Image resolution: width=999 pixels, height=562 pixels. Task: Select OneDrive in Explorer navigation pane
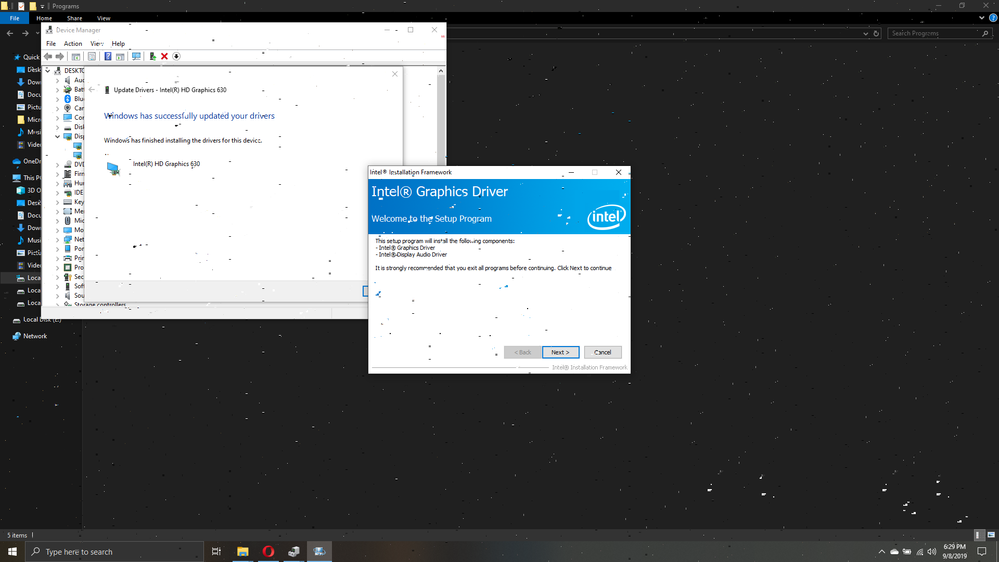pos(27,161)
